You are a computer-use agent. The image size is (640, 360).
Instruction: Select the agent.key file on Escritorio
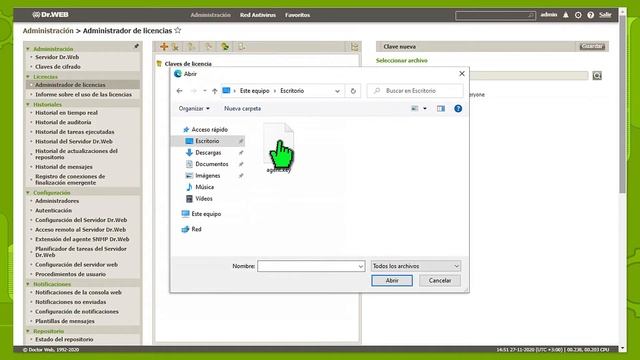click(x=279, y=148)
